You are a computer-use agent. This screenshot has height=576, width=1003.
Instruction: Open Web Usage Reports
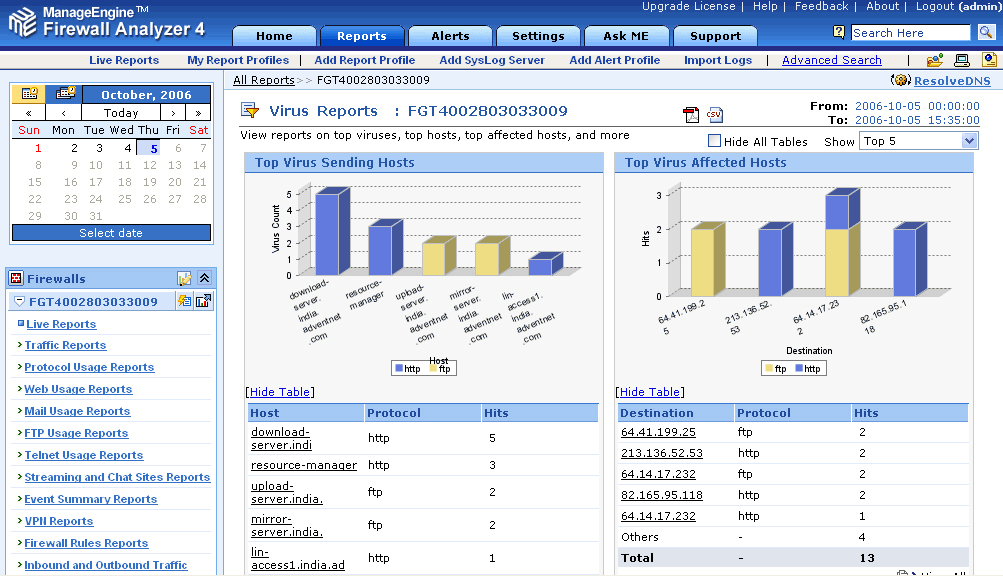pyautogui.click(x=78, y=389)
